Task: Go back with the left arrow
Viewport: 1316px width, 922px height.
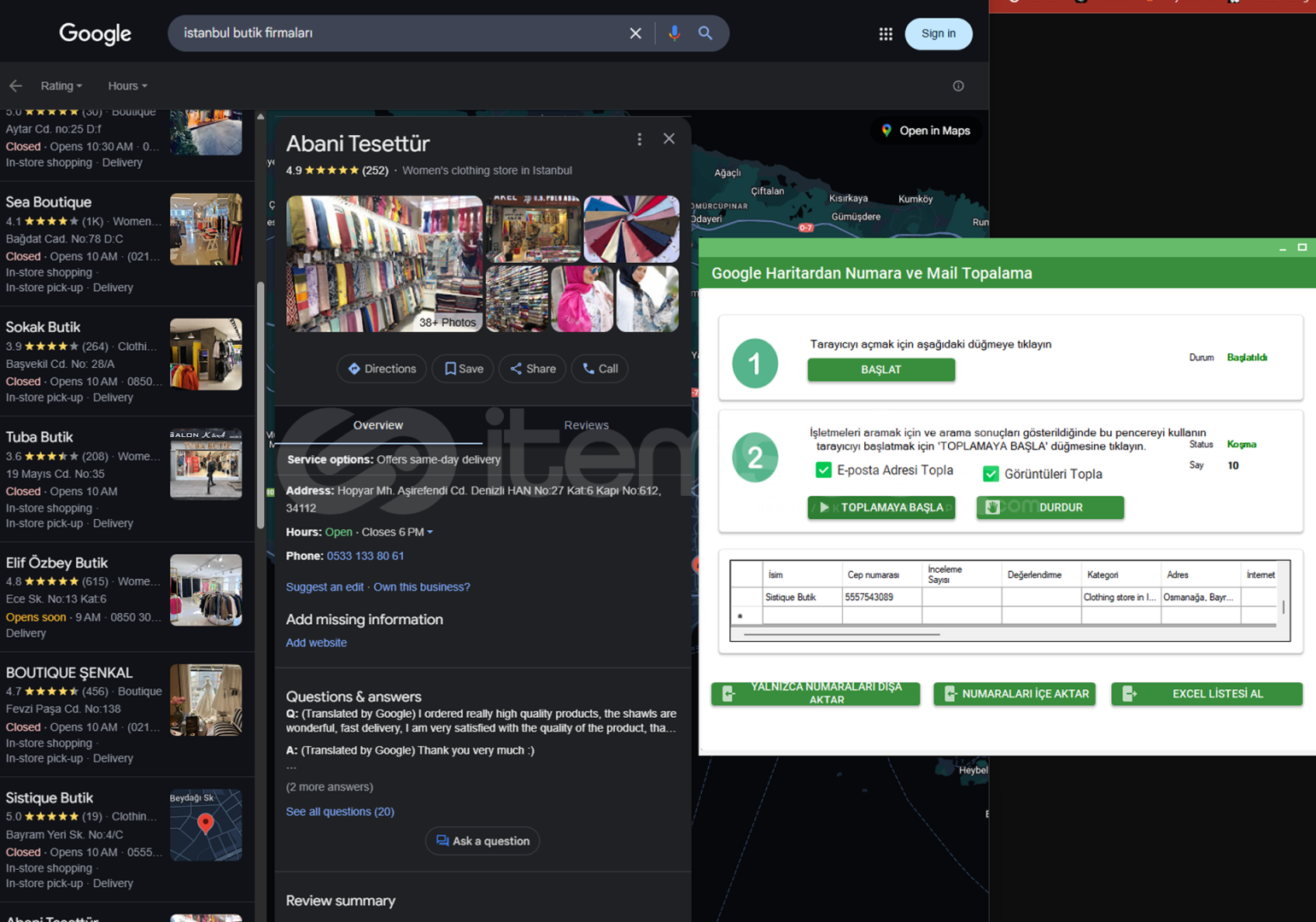Action: click(15, 85)
